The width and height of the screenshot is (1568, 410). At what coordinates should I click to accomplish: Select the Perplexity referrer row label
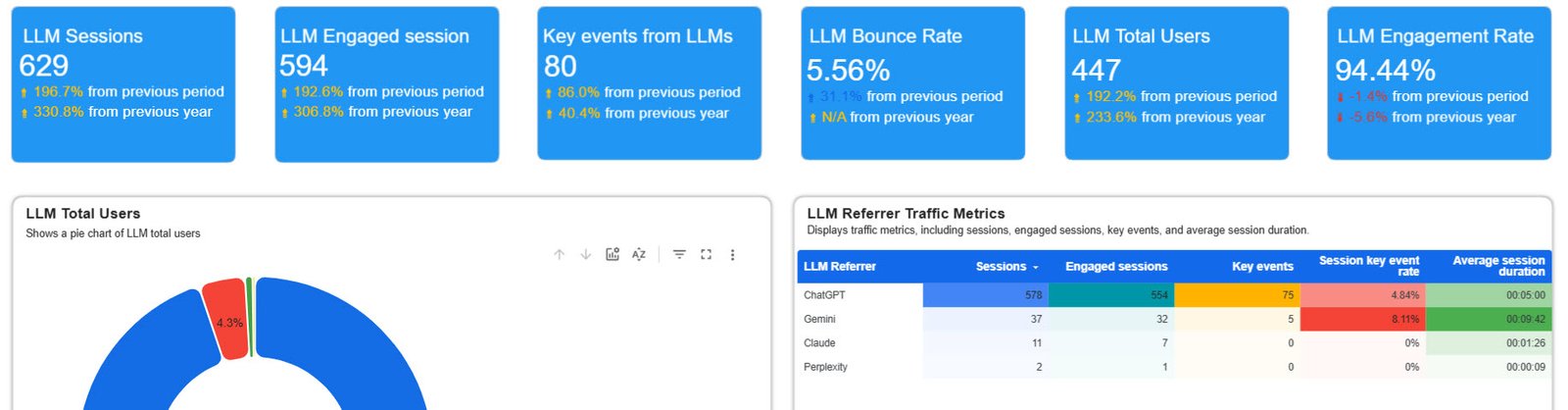coord(825,367)
